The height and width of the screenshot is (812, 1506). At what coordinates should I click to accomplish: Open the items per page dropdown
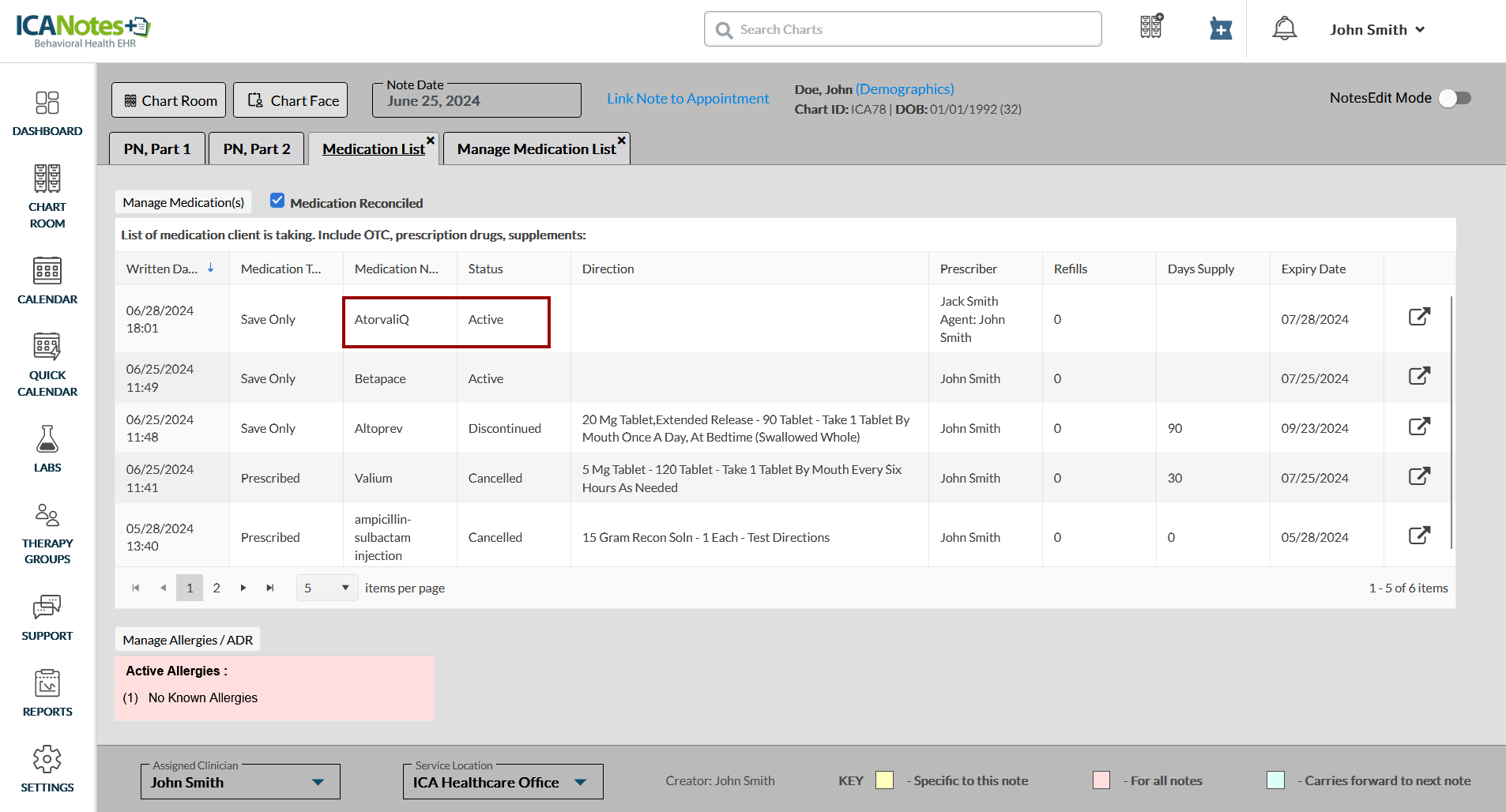[x=327, y=588]
